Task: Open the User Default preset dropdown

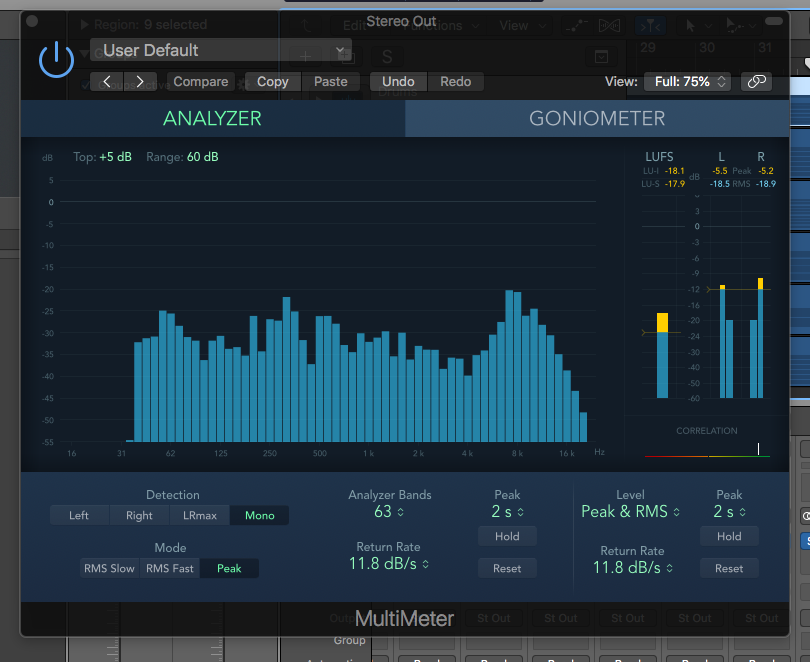Action: (221, 50)
